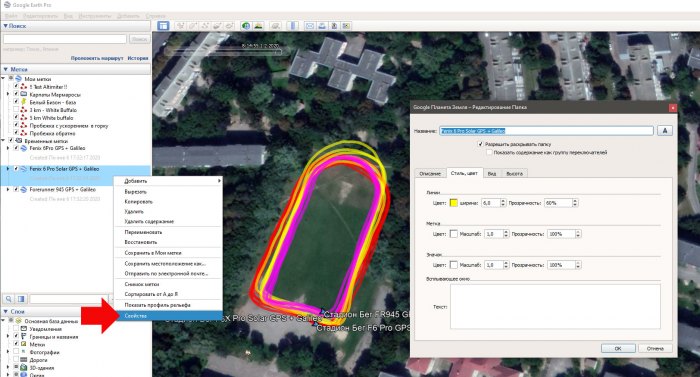This screenshot has width=700, height=377.
Task: Click the Основная база данных layer icon
Action: 19,321
